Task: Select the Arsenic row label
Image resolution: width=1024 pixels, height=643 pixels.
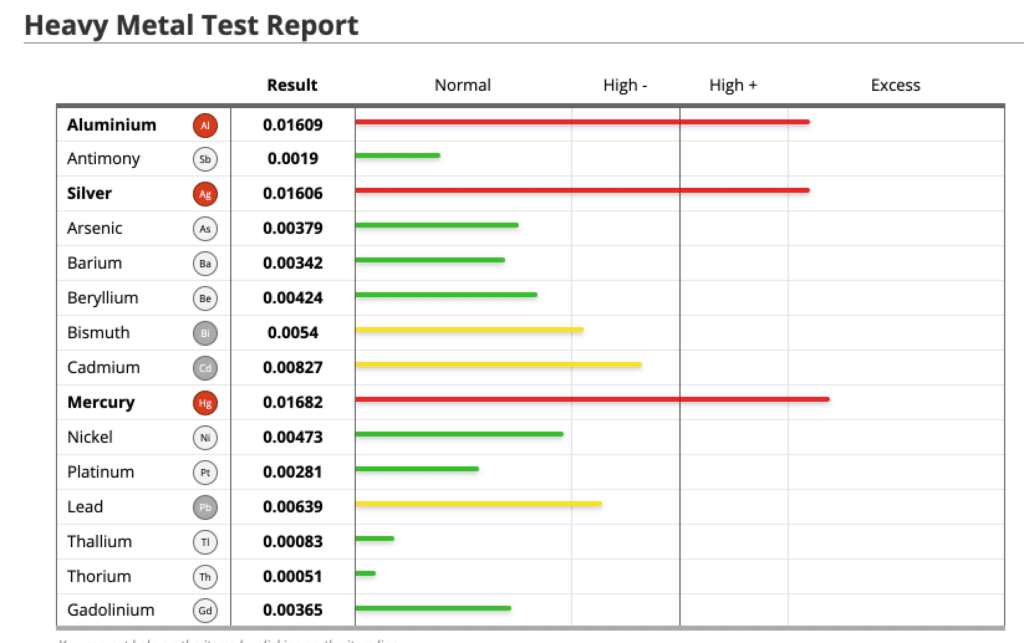Action: 95,228
